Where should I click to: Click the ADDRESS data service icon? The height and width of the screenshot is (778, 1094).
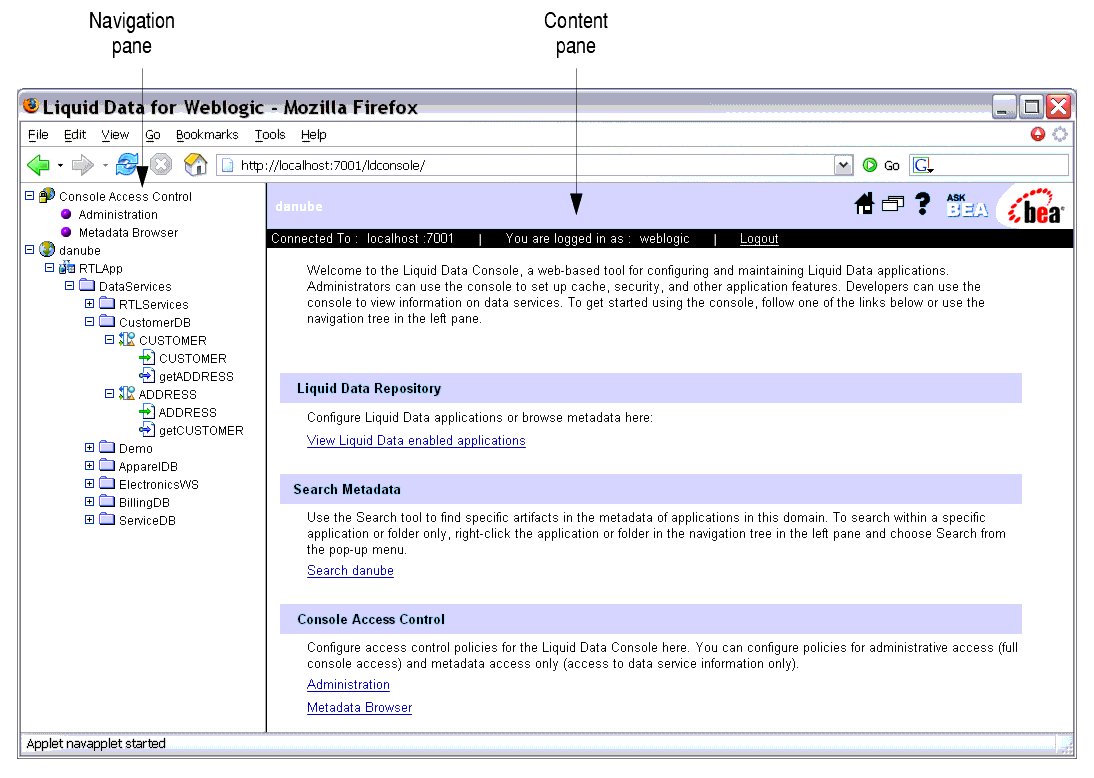(x=127, y=394)
